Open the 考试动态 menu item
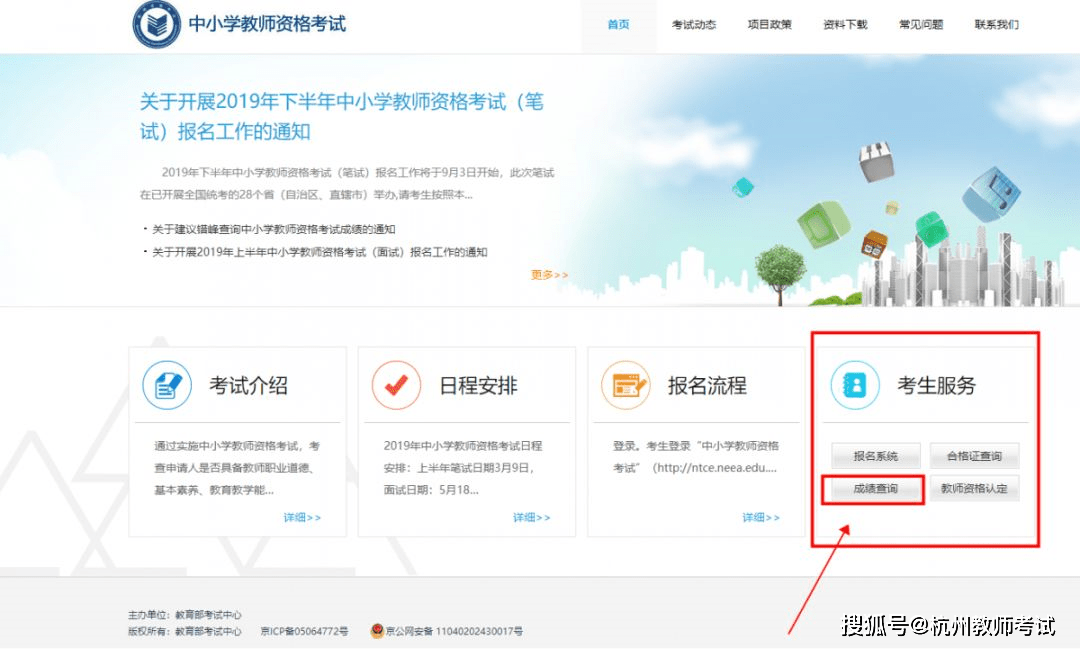Image resolution: width=1080 pixels, height=649 pixels. click(694, 25)
